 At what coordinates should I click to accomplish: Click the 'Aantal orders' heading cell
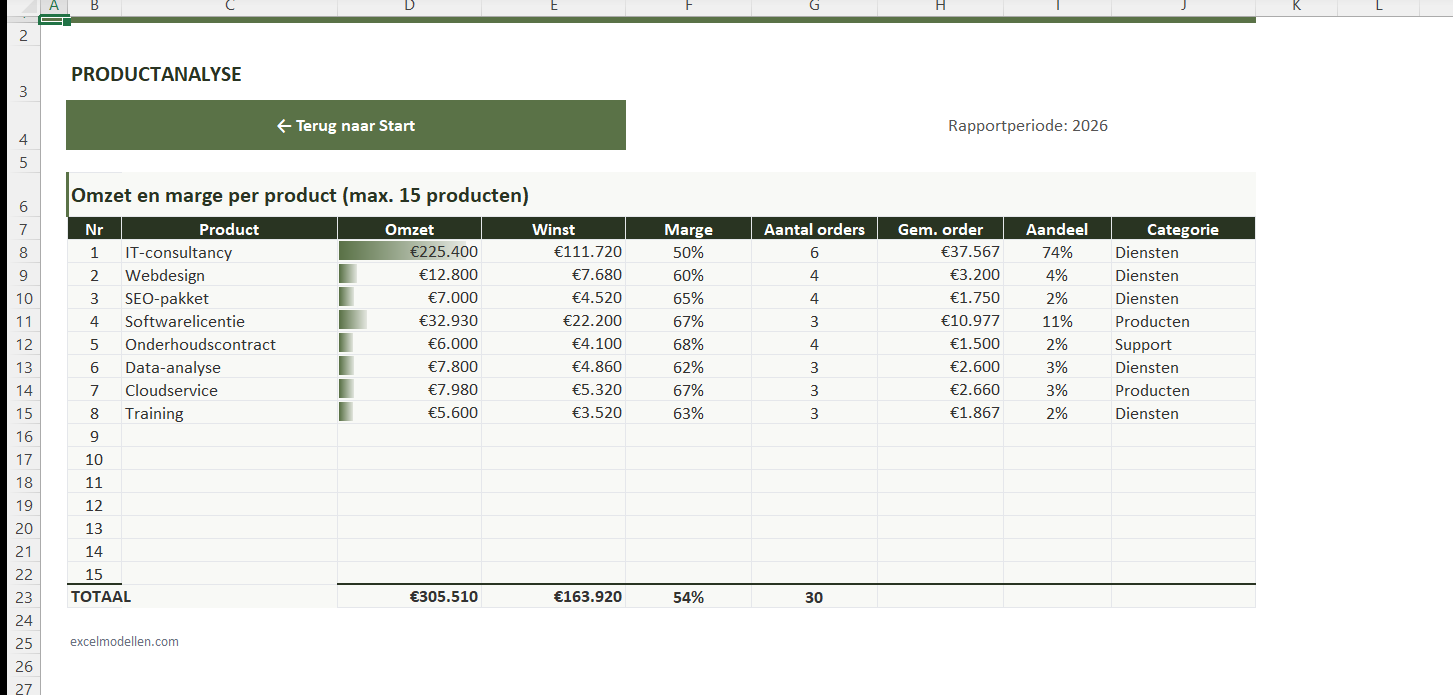[x=814, y=229]
